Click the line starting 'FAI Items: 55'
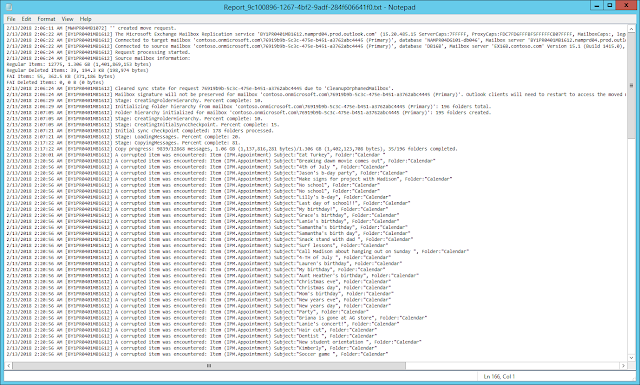 pos(61,76)
